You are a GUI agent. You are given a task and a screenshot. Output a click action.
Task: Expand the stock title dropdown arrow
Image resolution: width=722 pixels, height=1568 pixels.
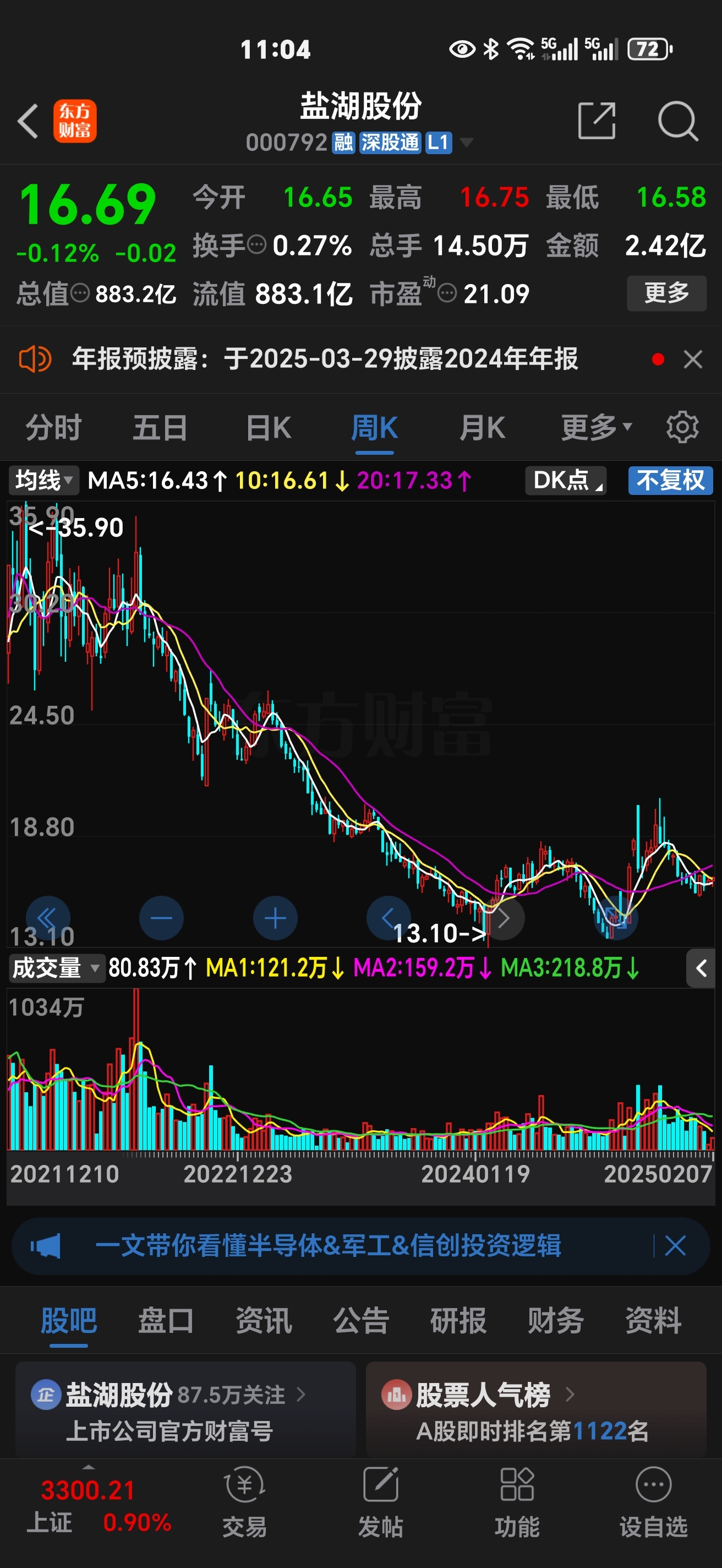(467, 143)
